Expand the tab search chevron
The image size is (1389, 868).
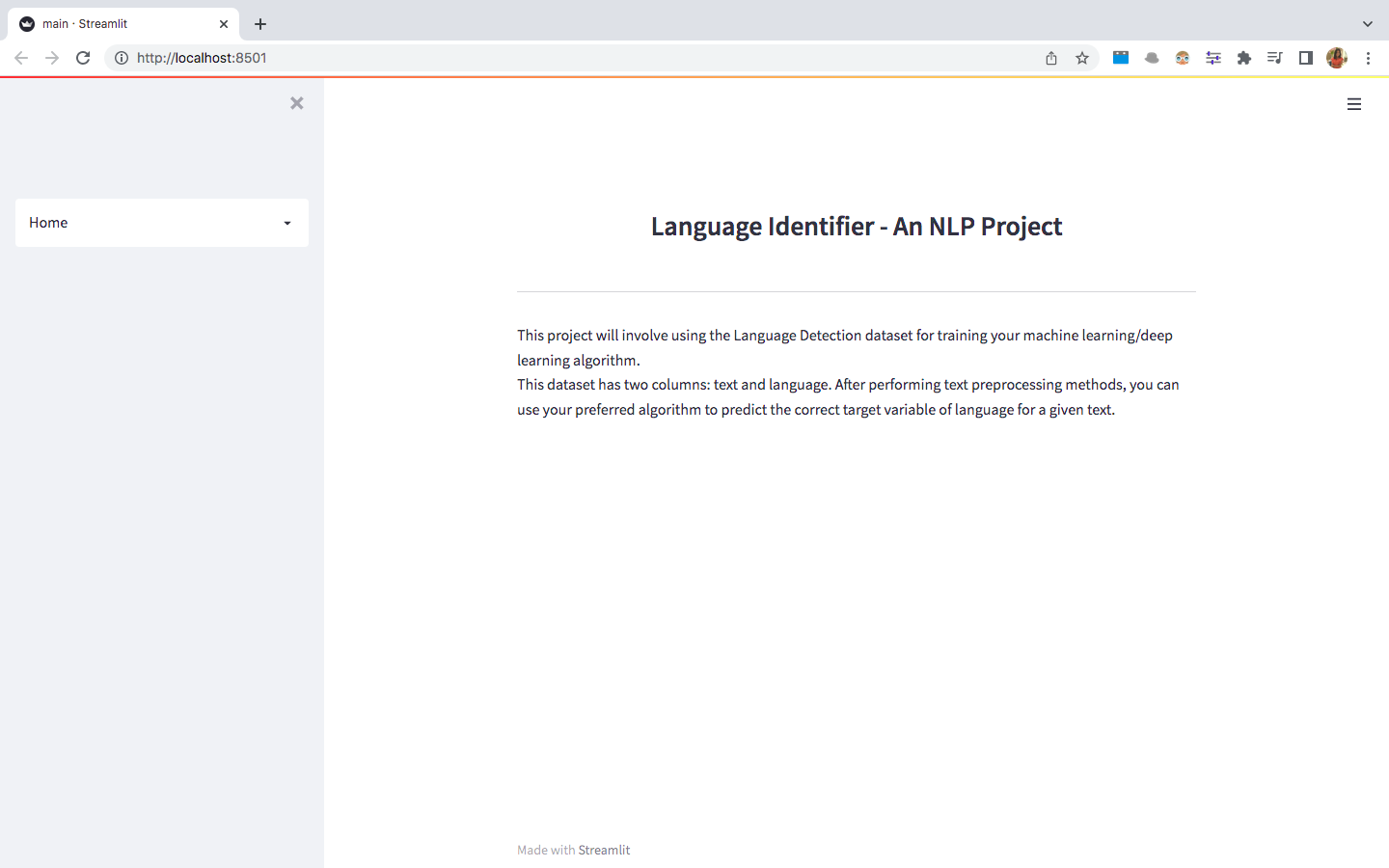[1368, 24]
